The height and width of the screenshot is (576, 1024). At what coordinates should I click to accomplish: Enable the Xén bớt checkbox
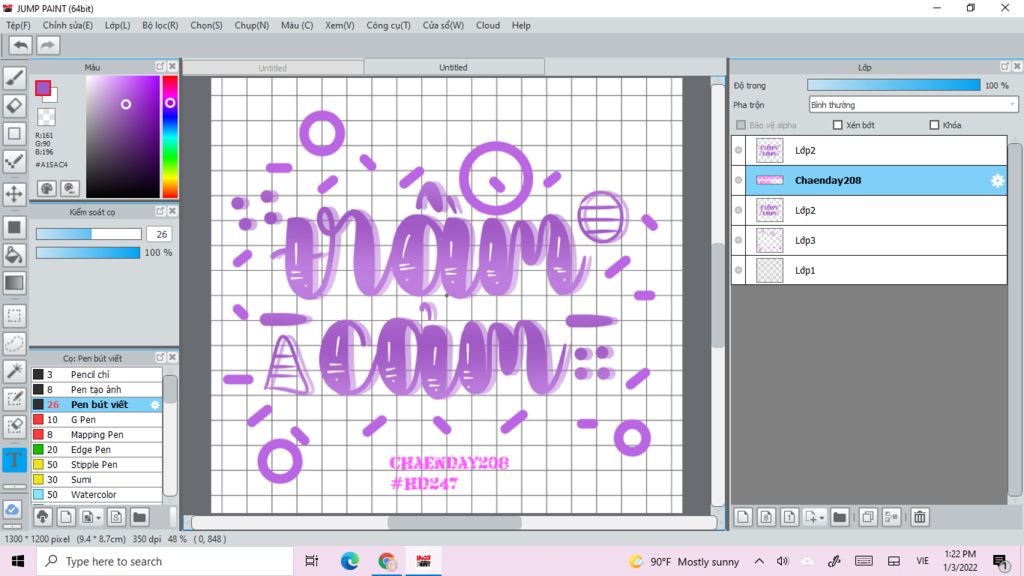(x=837, y=125)
